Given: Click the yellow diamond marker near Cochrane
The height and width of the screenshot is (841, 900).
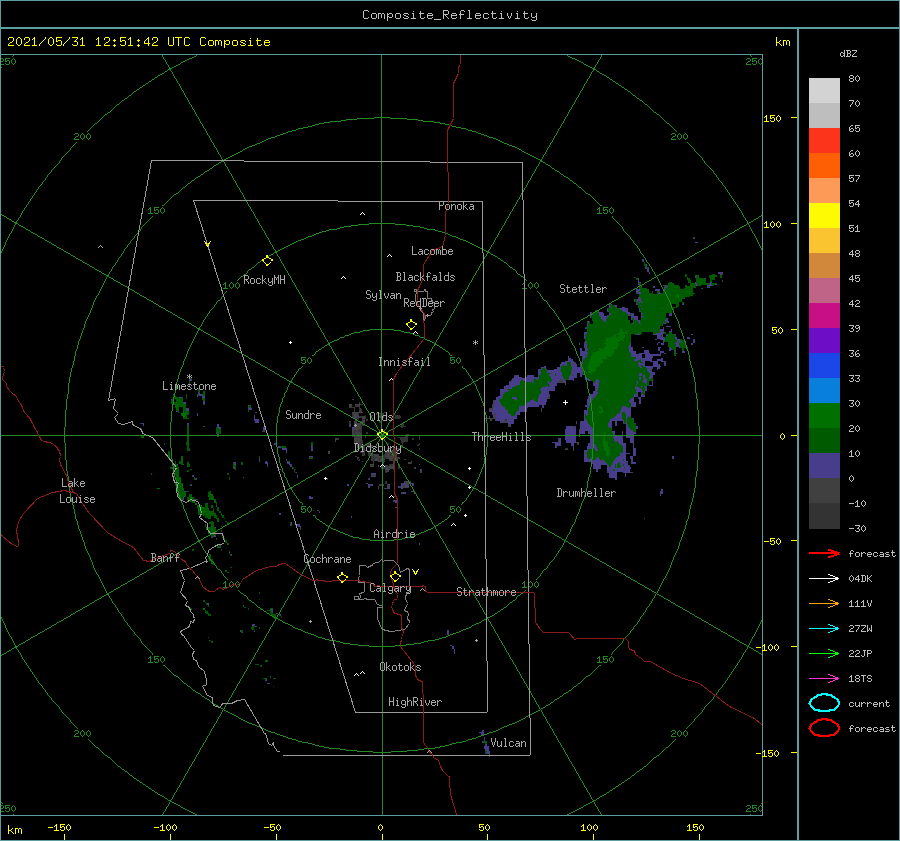Looking at the screenshot, I should [x=343, y=578].
